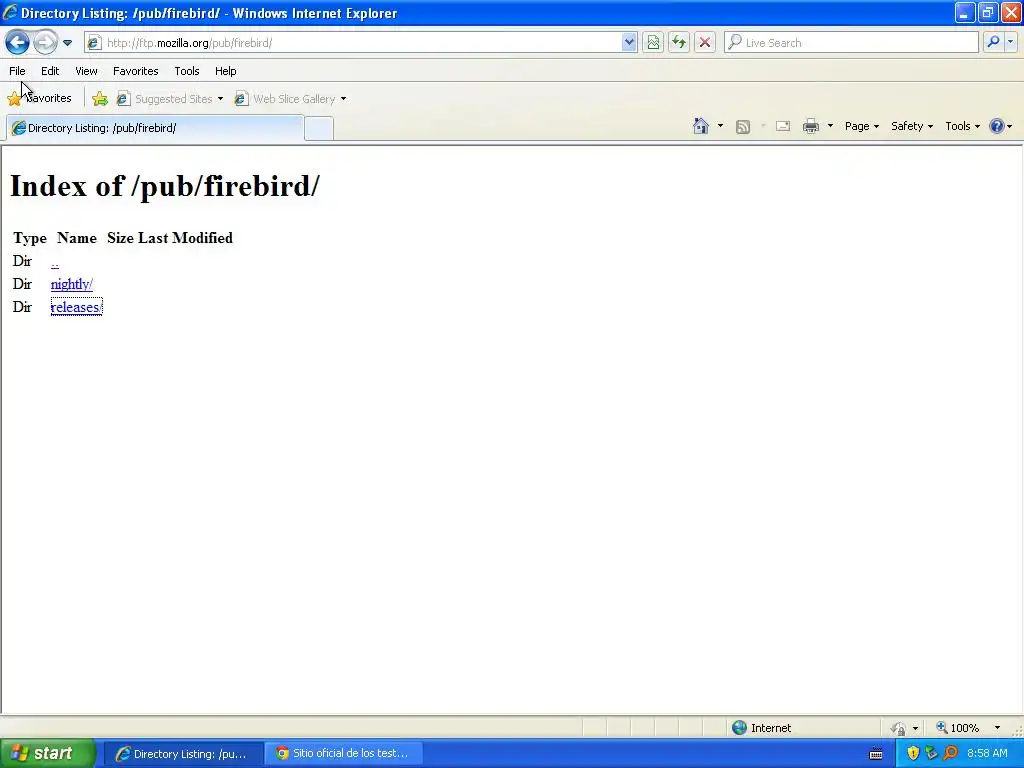Switch to 'Sitio oficial de los test' Chrome window
1024x768 pixels.
[344, 754]
